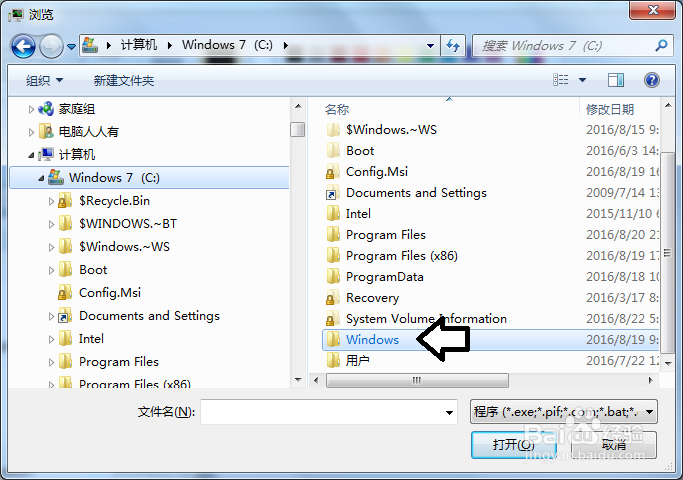Viewport: 683px width, 480px height.
Task: Click the change view icon
Action: pyautogui.click(x=561, y=80)
